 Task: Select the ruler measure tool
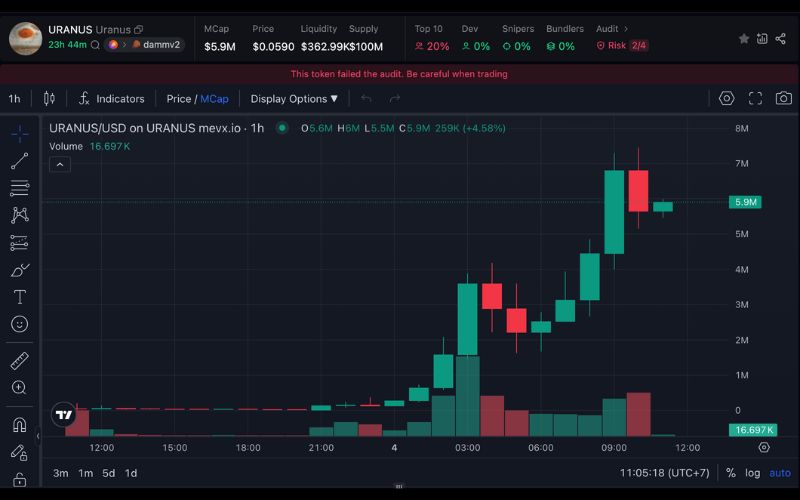(19, 361)
